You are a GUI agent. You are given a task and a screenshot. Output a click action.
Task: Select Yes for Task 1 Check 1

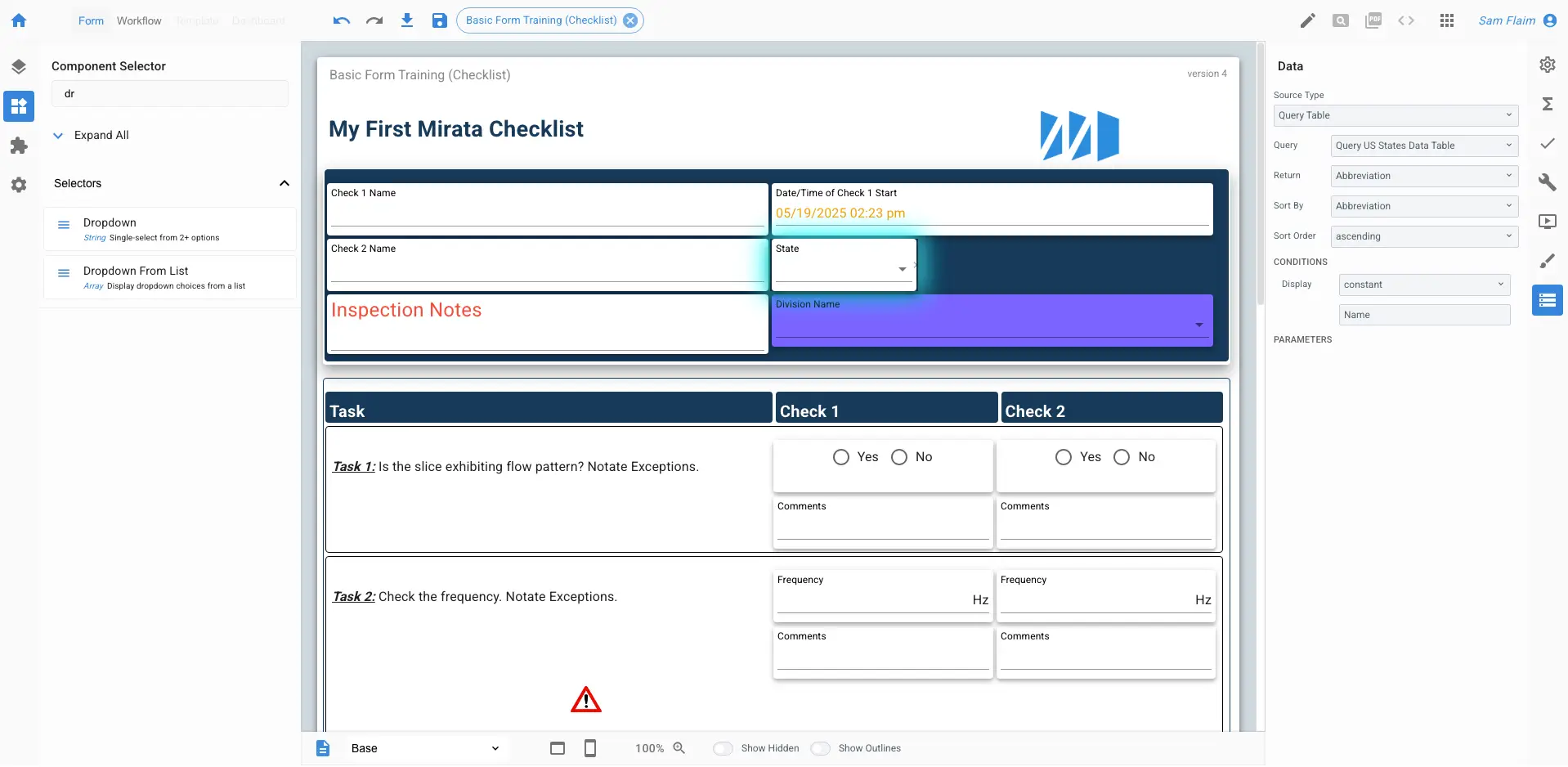[x=842, y=457]
